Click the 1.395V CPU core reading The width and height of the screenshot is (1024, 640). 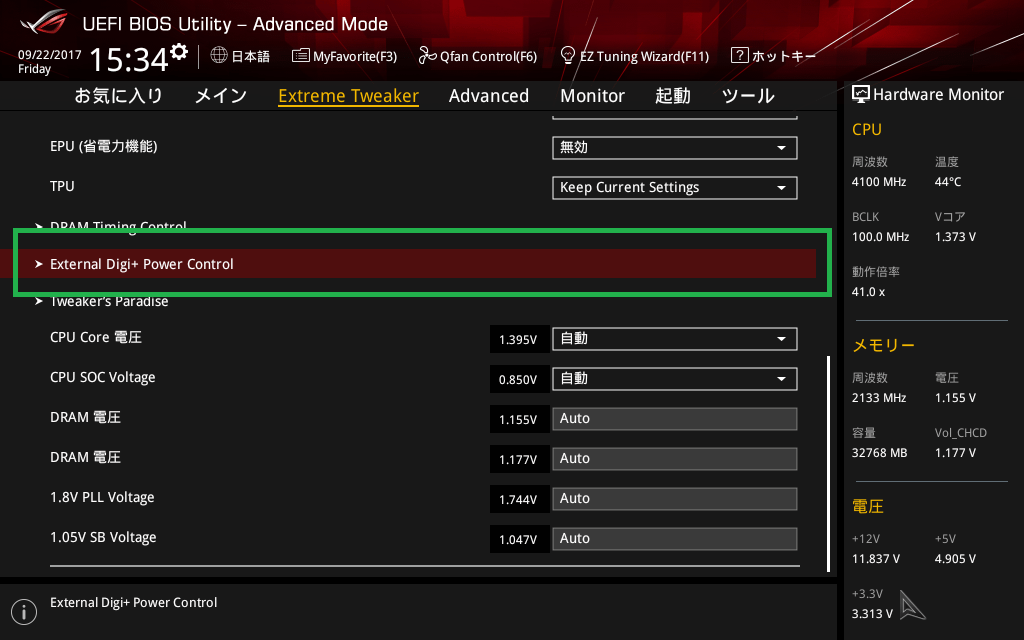(518, 340)
